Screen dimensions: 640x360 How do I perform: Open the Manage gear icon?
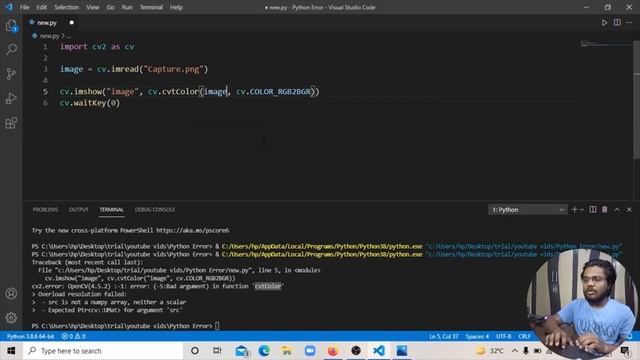click(11, 318)
